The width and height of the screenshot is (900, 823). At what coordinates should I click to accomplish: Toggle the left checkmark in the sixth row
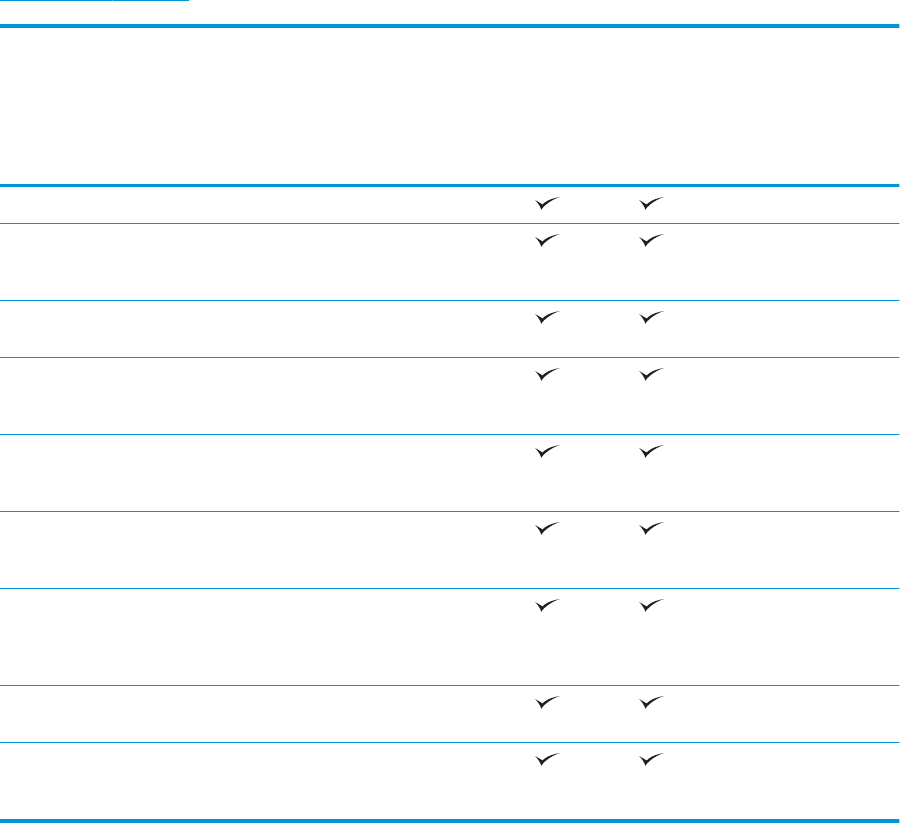[x=546, y=529]
